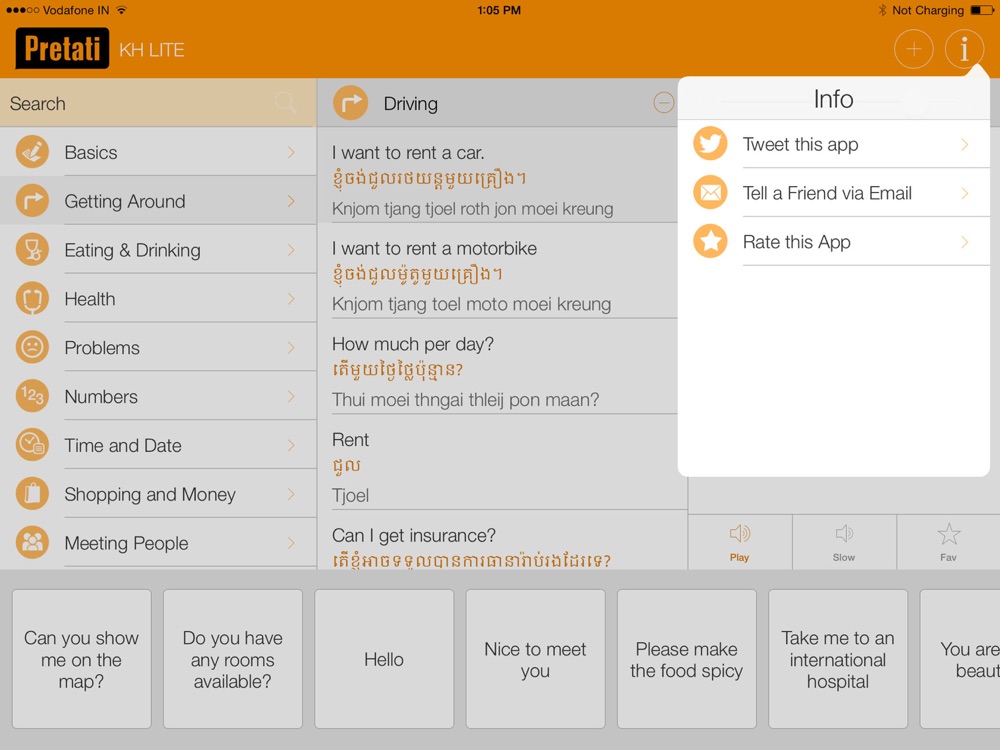Tap the 1:05 PM status bar clock
Screen dimensions: 1000x750
(x=499, y=10)
